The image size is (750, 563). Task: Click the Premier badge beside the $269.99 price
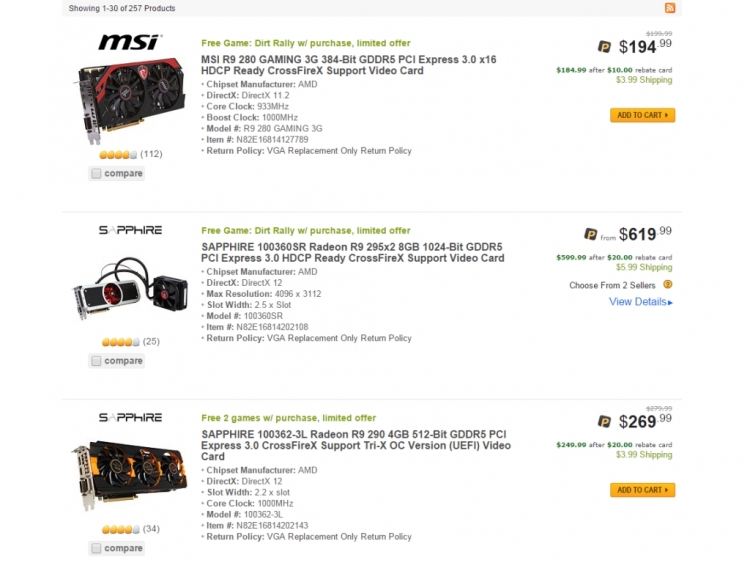pos(605,421)
